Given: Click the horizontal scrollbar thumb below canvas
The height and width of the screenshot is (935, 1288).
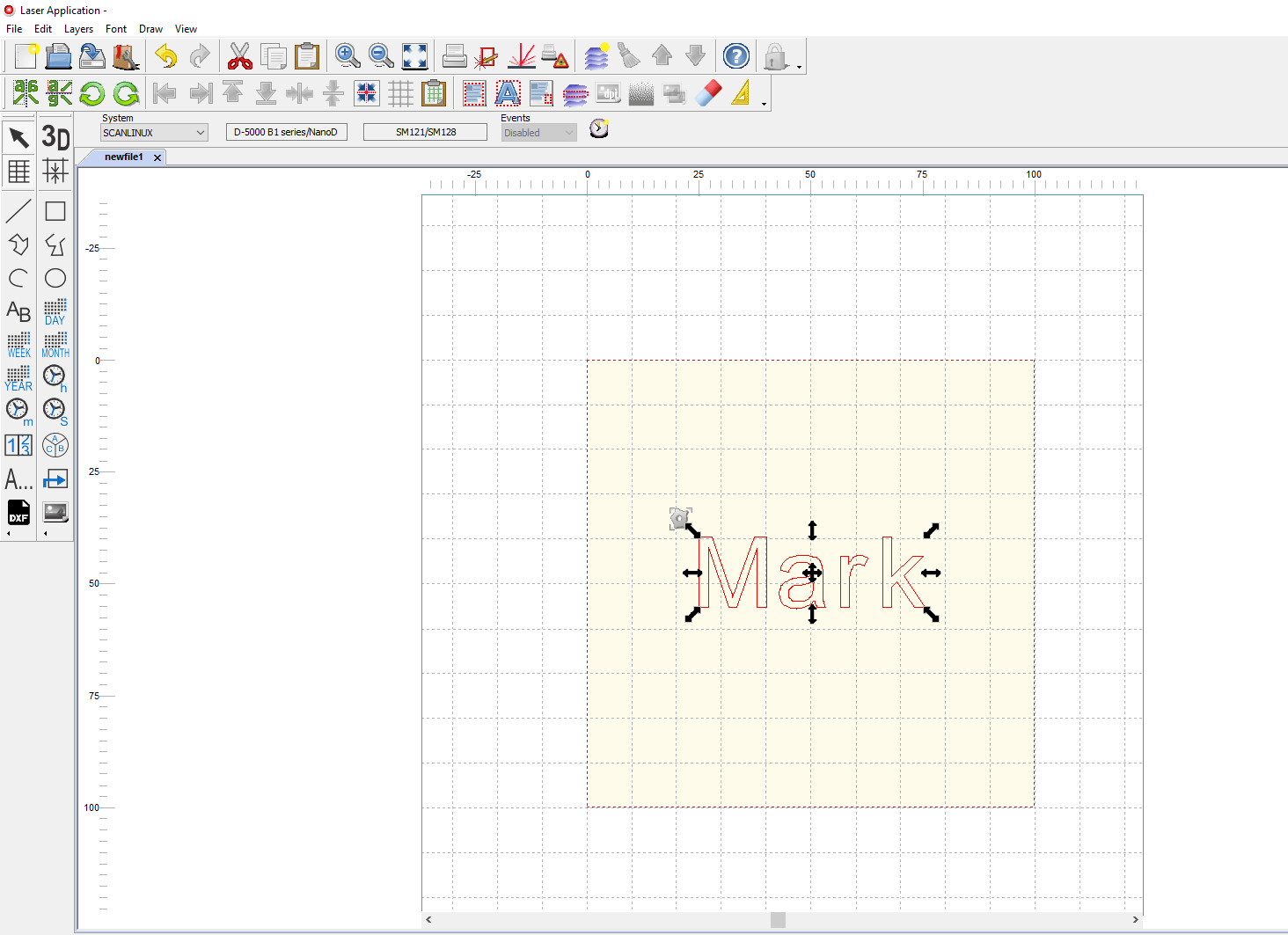Looking at the screenshot, I should click(x=778, y=919).
